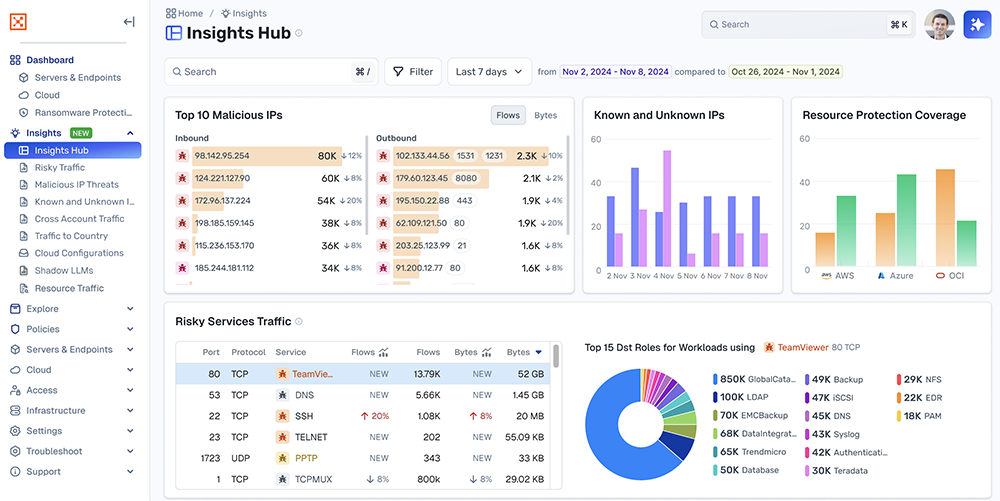The height and width of the screenshot is (501, 1000).
Task: Click the top-right global Search field
Action: [x=800, y=25]
